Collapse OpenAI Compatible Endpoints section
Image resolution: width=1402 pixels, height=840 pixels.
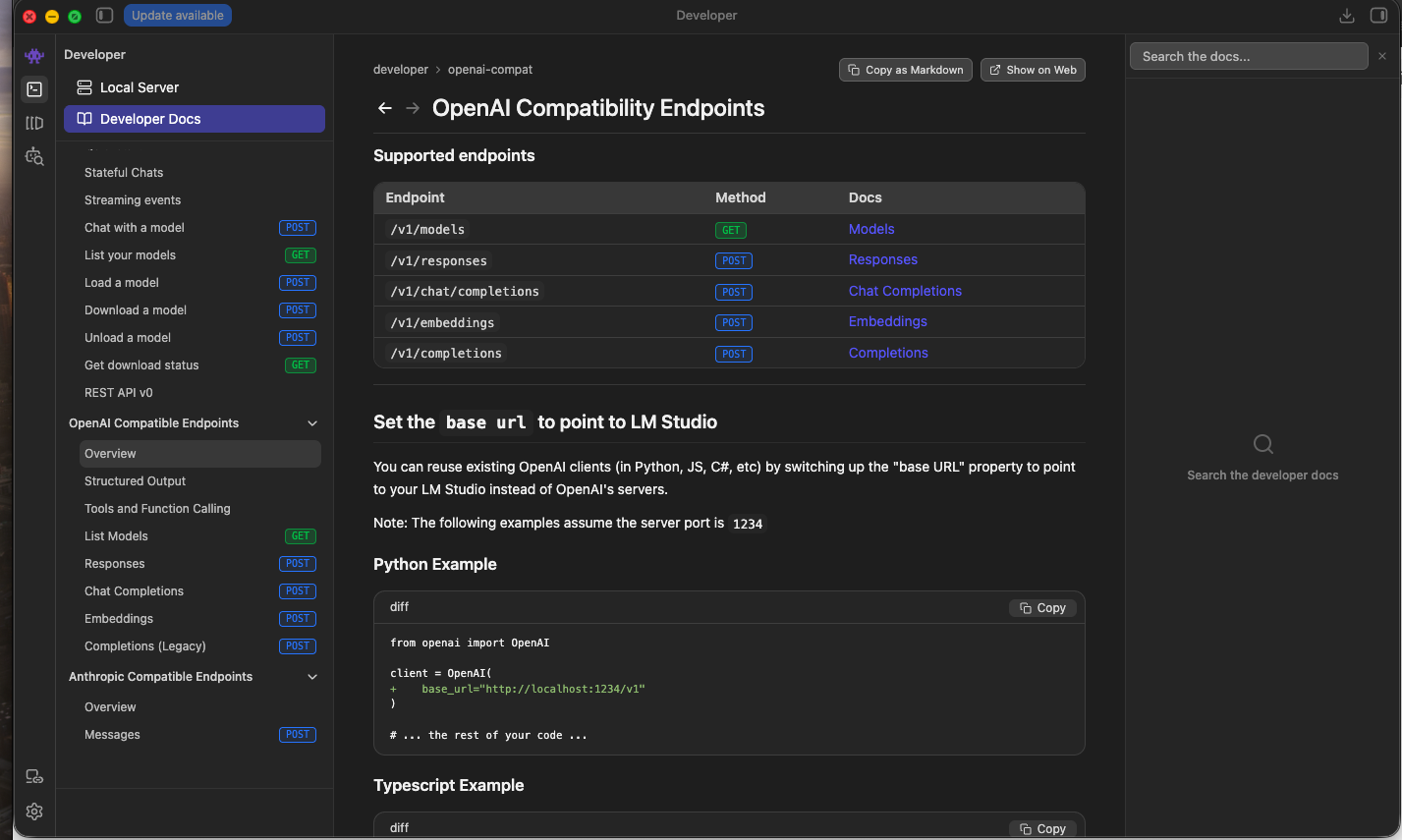click(312, 423)
